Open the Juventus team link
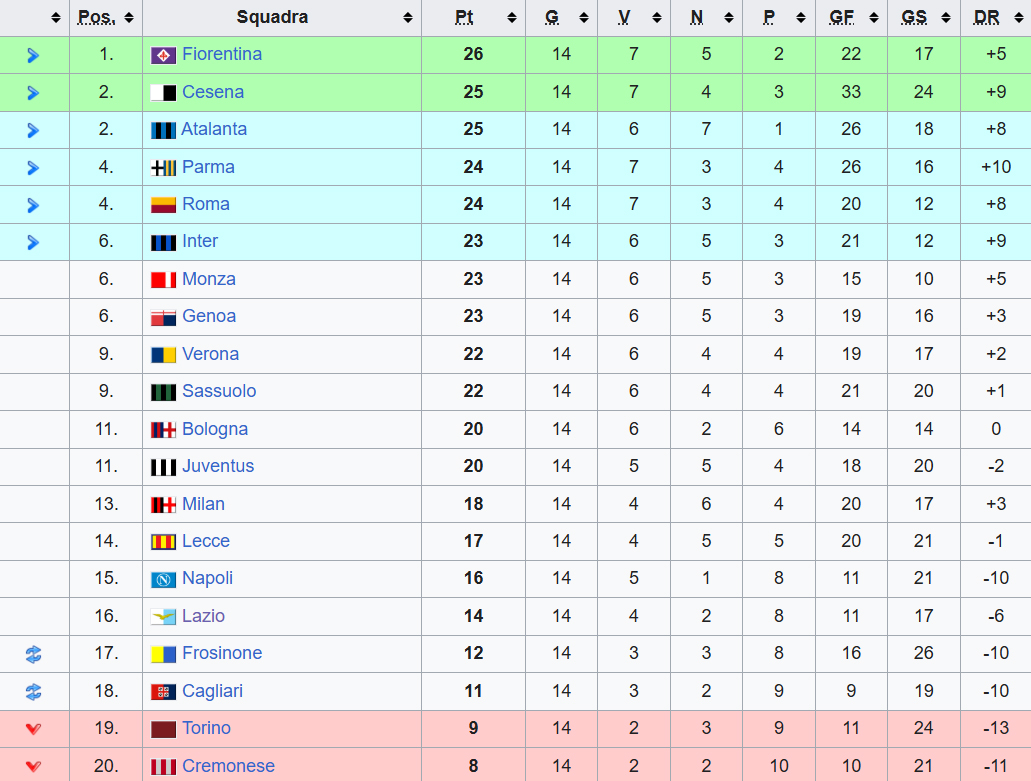 [218, 466]
